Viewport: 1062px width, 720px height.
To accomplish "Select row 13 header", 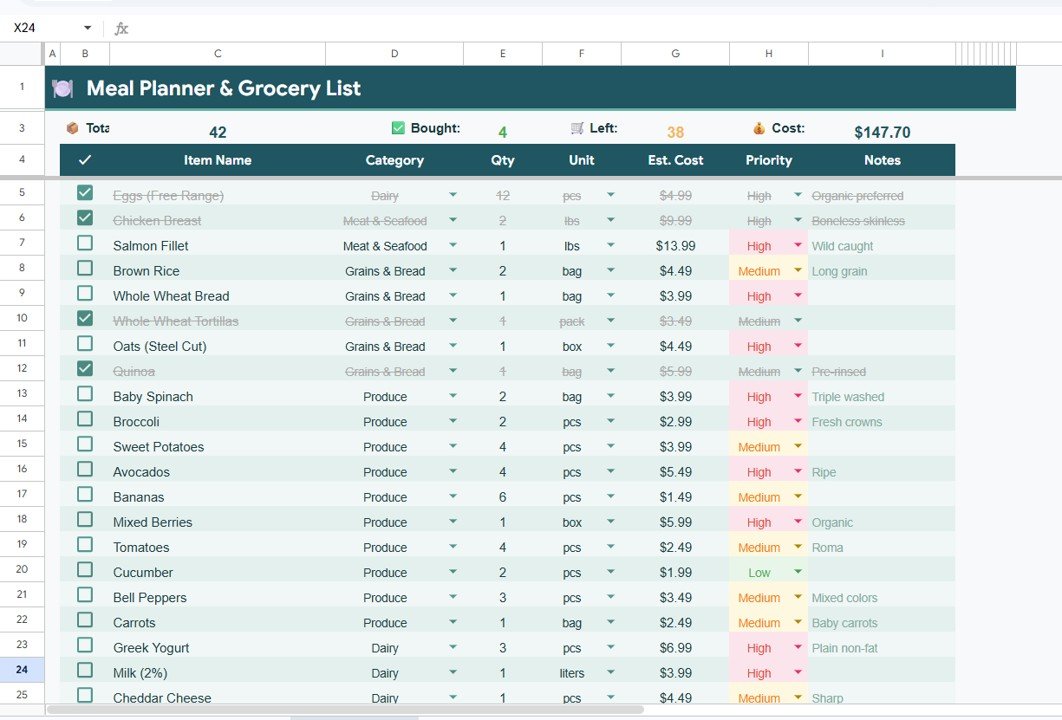I will (x=22, y=393).
